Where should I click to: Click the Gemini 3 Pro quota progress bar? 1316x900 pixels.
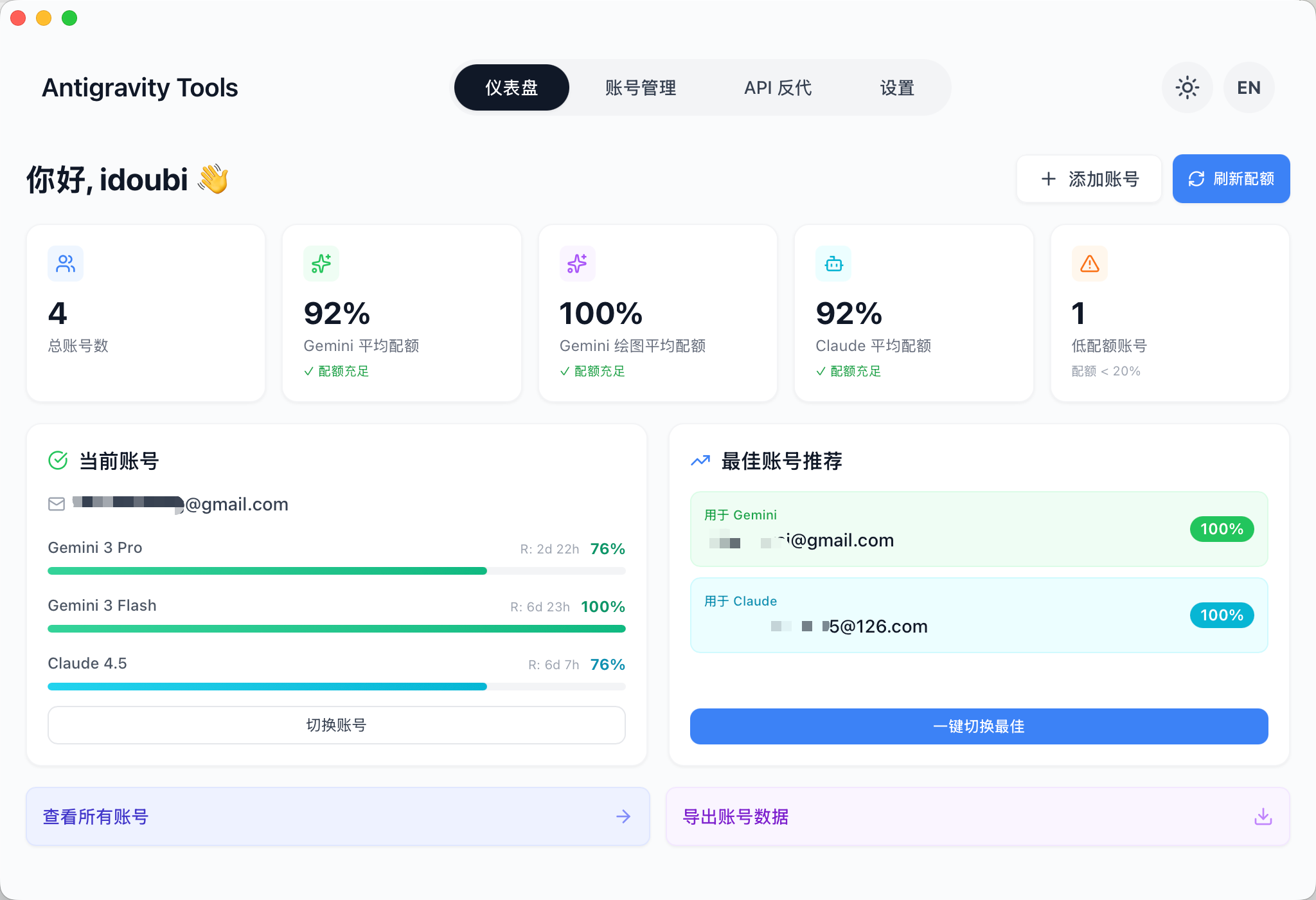coord(336,571)
